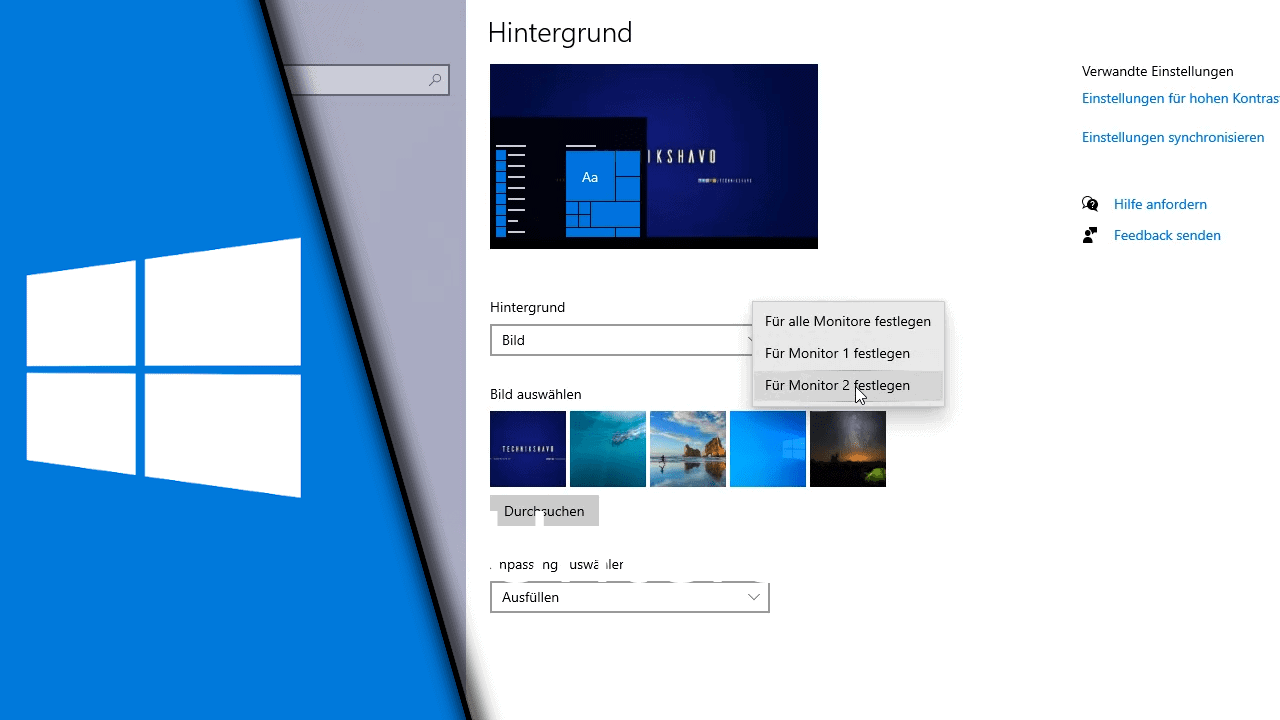Click the Feedback senden person icon
This screenshot has width=1280, height=720.
[1090, 235]
